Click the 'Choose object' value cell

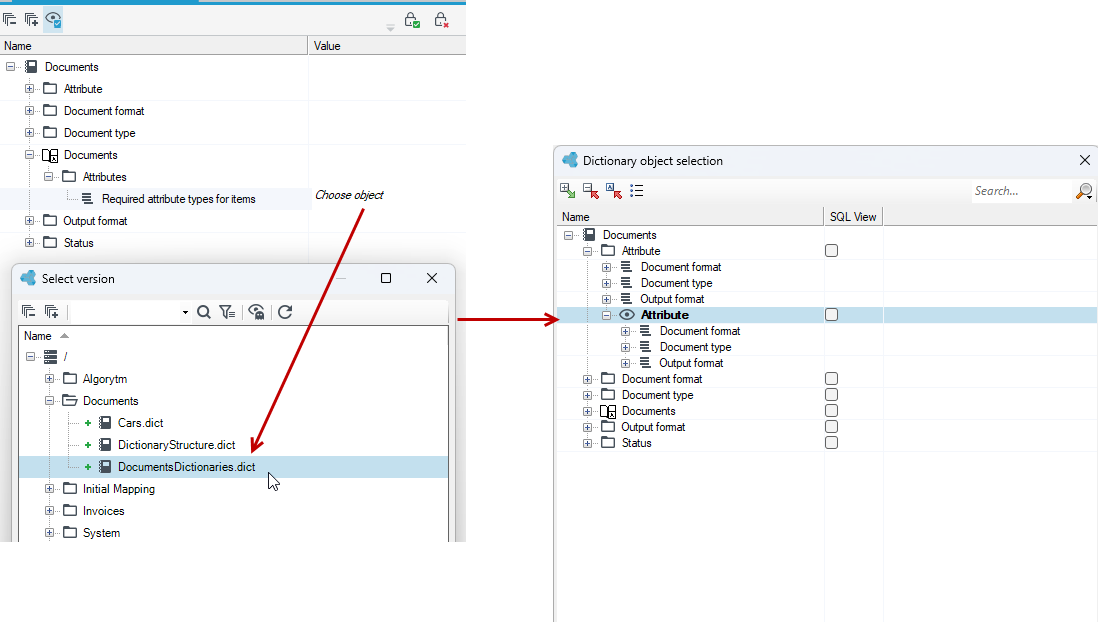[349, 195]
